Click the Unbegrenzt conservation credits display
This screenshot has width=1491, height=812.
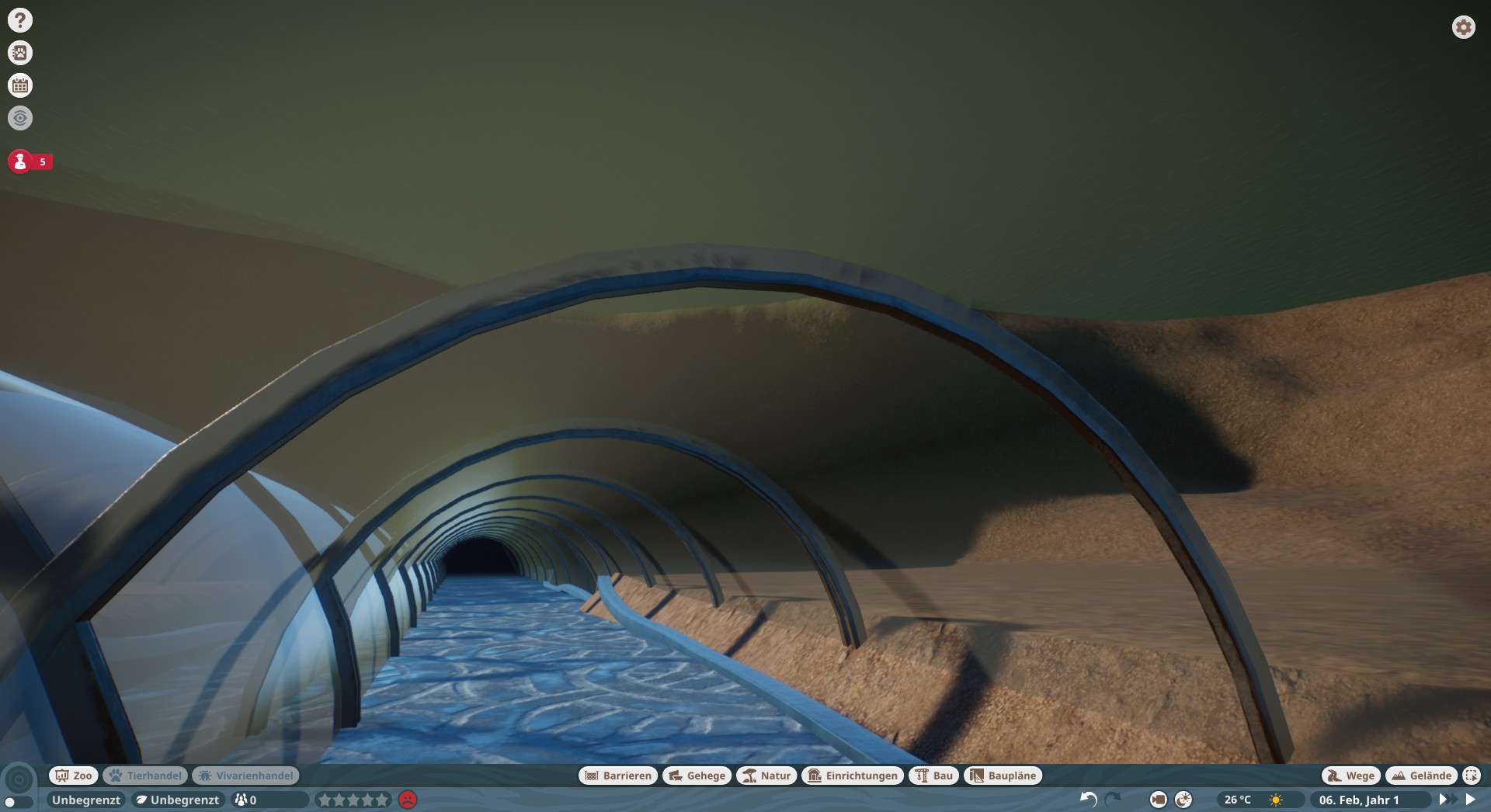pyautogui.click(x=178, y=800)
